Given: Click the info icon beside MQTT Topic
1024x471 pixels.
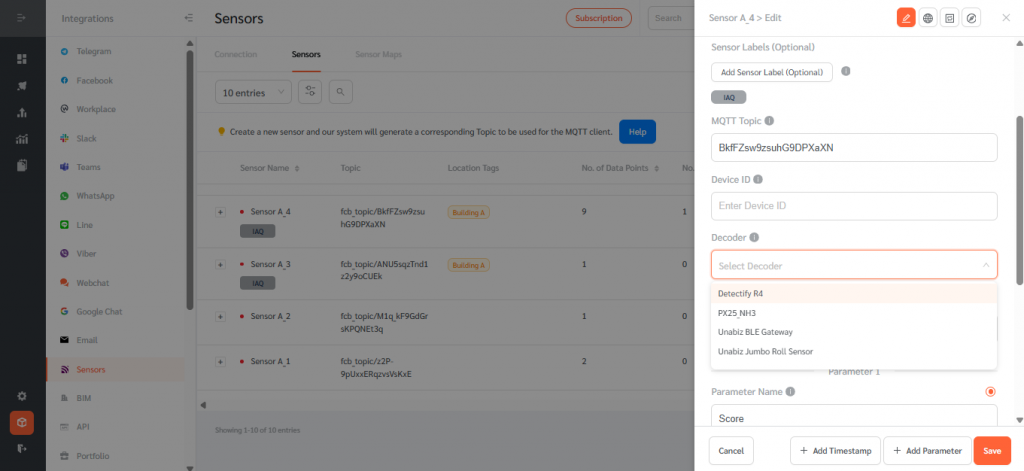Looking at the screenshot, I should coord(769,121).
